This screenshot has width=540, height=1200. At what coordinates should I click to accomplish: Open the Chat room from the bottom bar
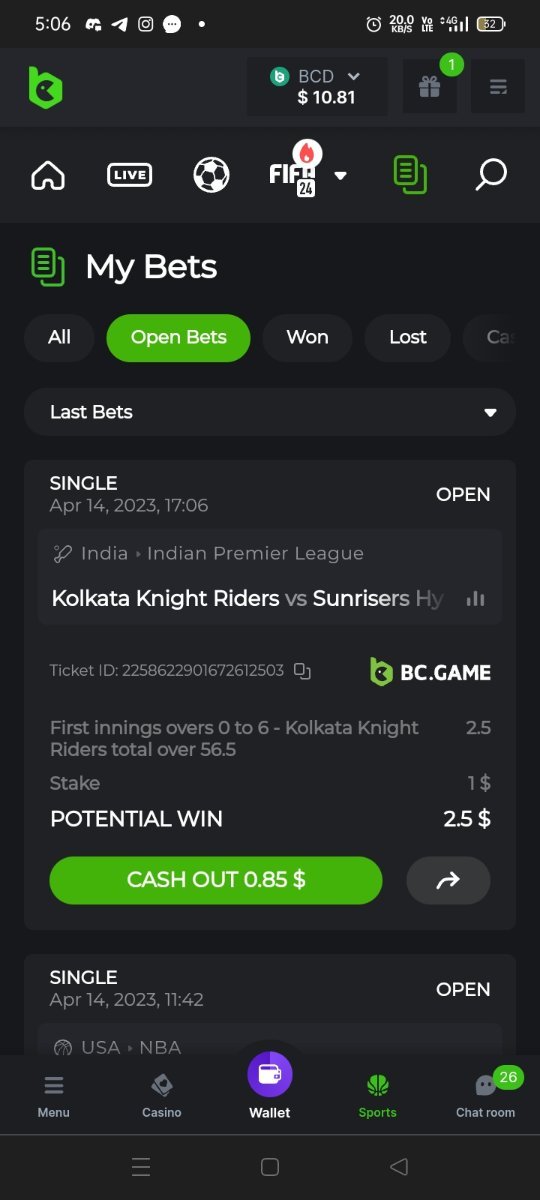[486, 1093]
